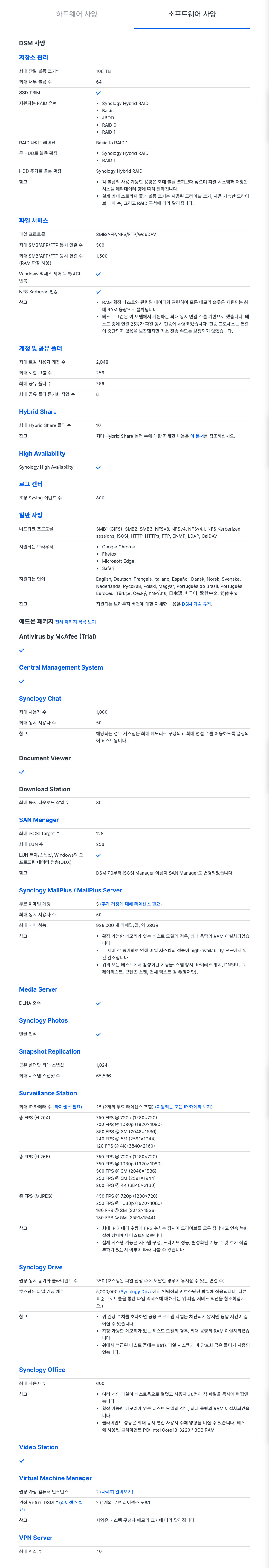Click the Media Server heading

tap(39, 990)
